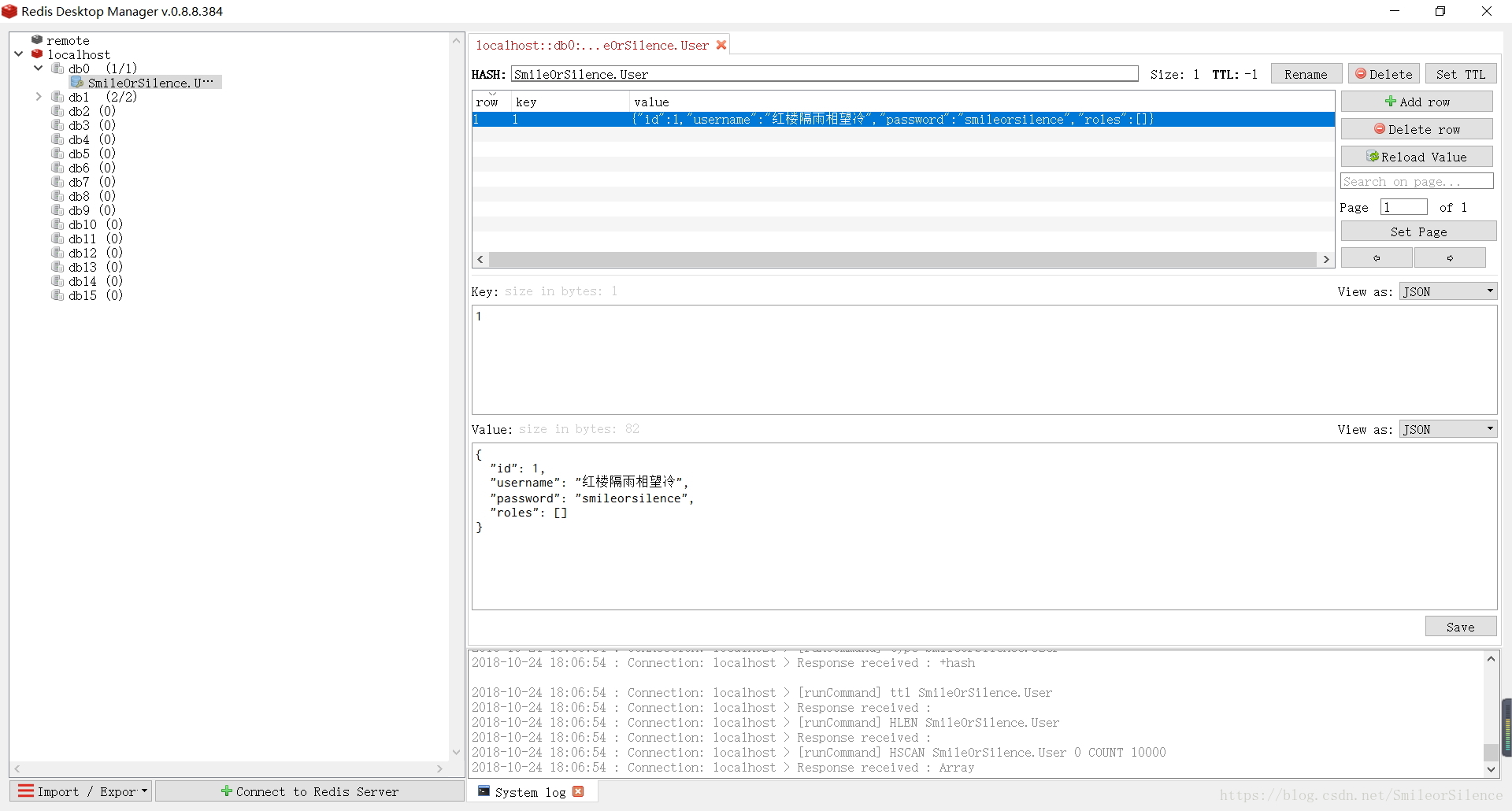
Task: Click the db9 database icon
Action: (57, 210)
